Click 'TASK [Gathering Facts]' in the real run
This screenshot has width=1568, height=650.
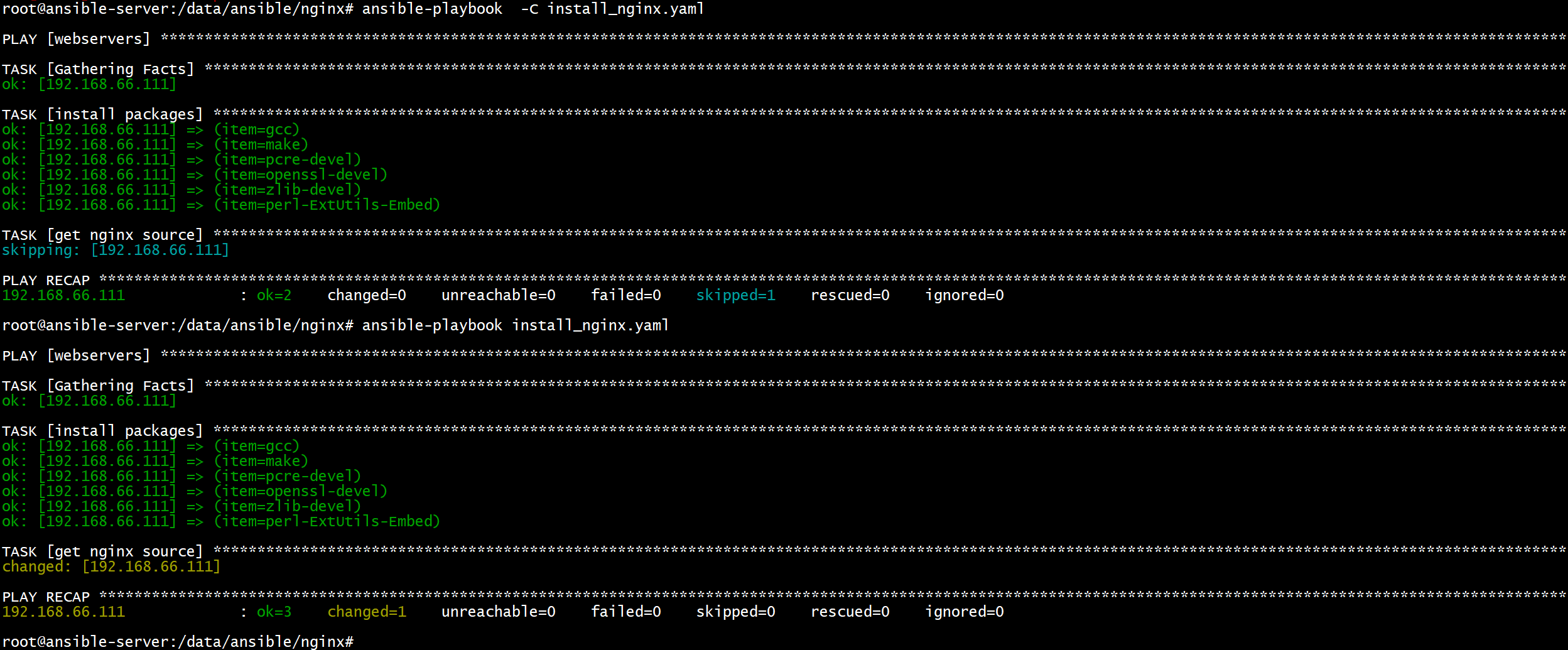pyautogui.click(x=98, y=386)
